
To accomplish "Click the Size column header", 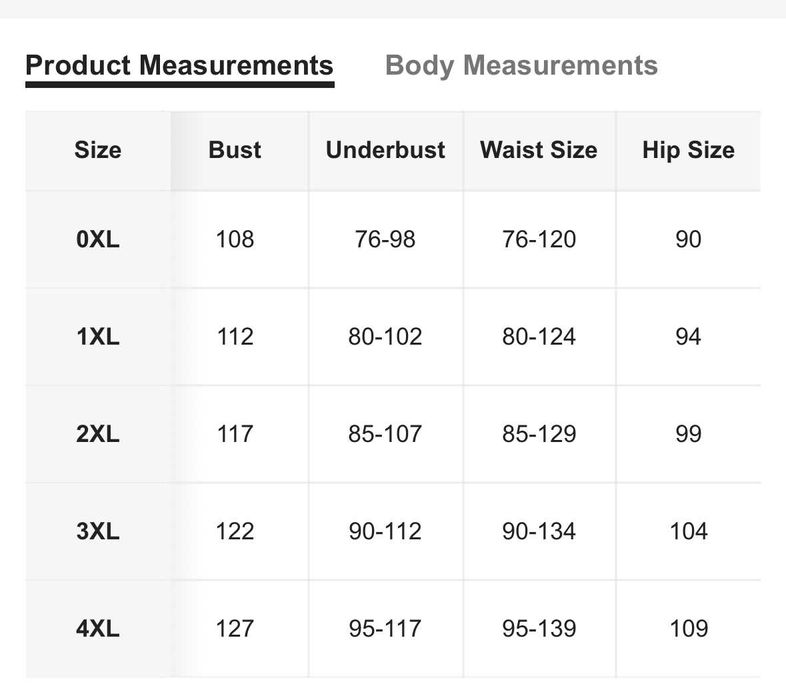I will point(98,150).
